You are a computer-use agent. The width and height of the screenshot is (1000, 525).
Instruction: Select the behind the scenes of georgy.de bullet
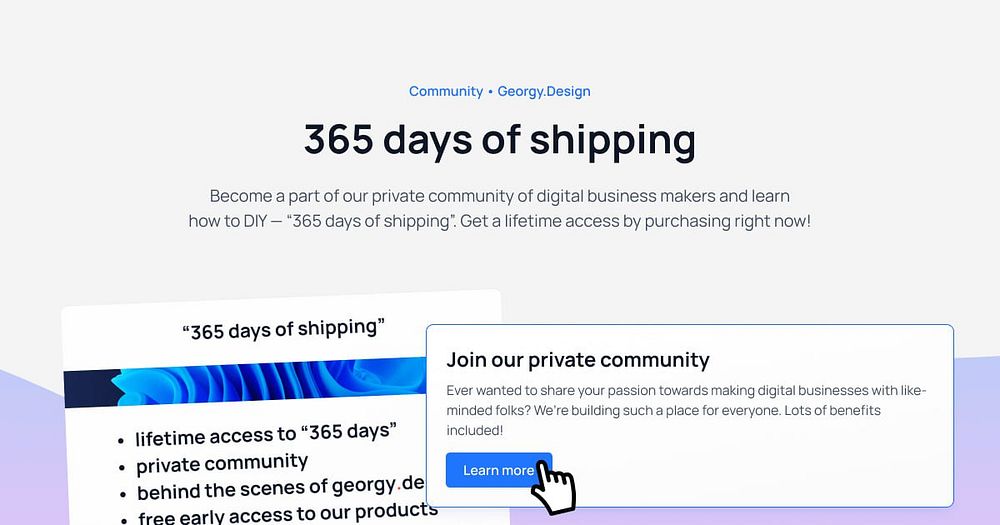point(280,488)
